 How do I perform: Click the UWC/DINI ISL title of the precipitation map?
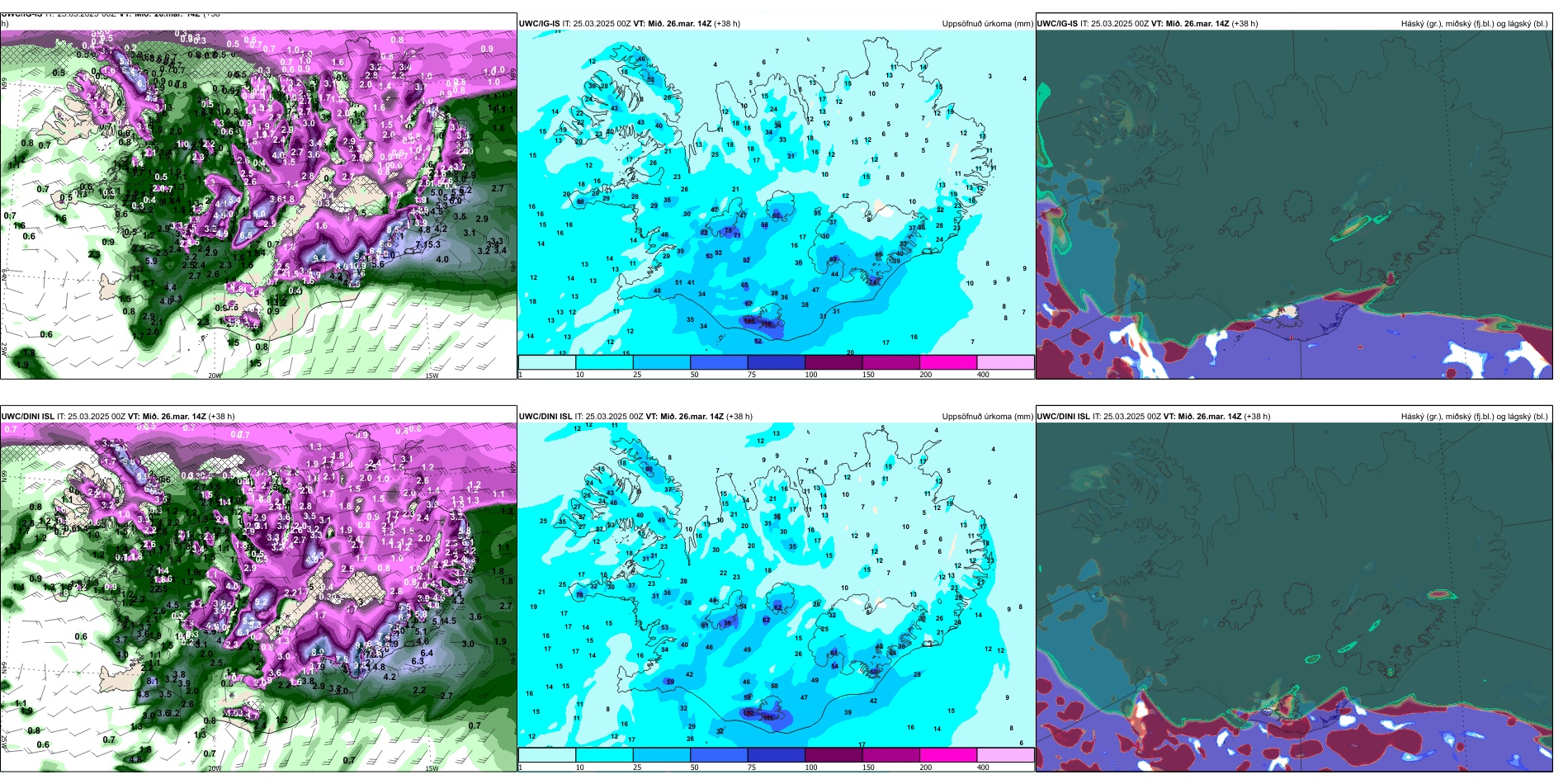635,417
